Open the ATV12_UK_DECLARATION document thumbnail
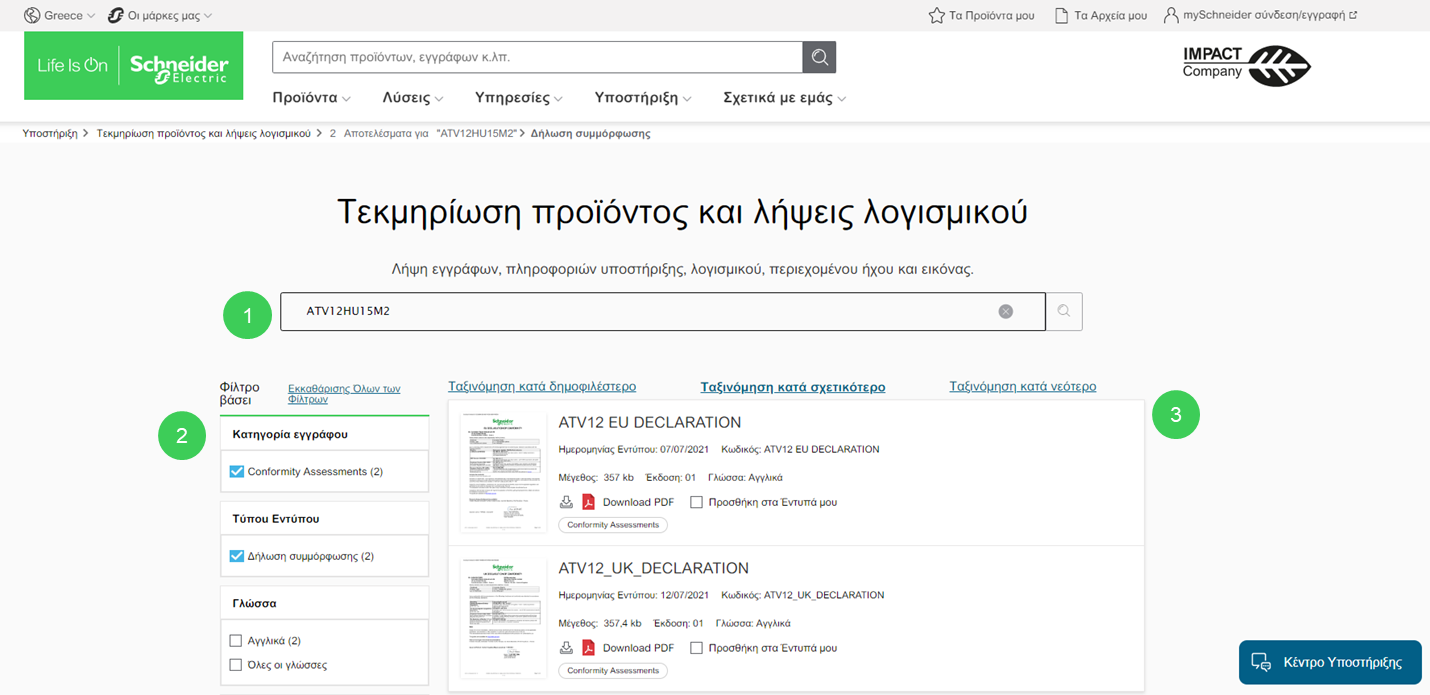Viewport: 1430px width, 695px height. tap(503, 617)
